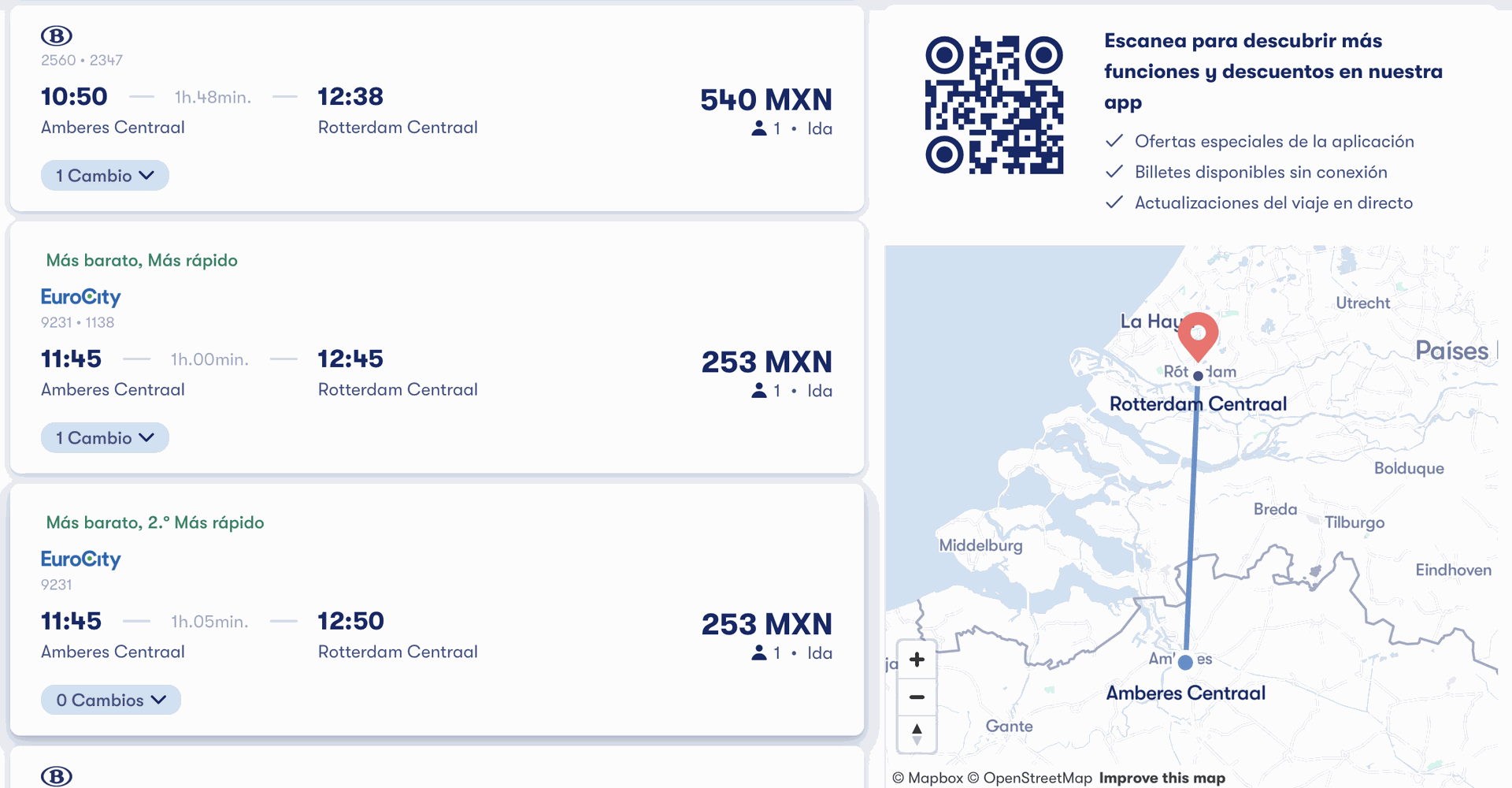Zoom out on the map with minus button
The width and height of the screenshot is (1512, 788).
pos(917,697)
